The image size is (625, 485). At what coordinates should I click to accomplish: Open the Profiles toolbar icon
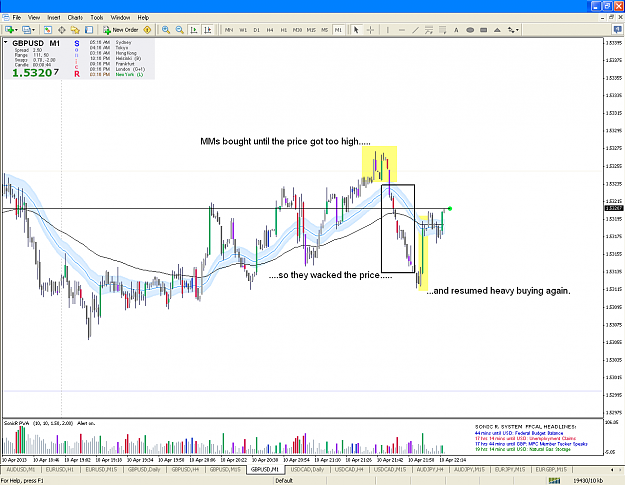[26, 30]
